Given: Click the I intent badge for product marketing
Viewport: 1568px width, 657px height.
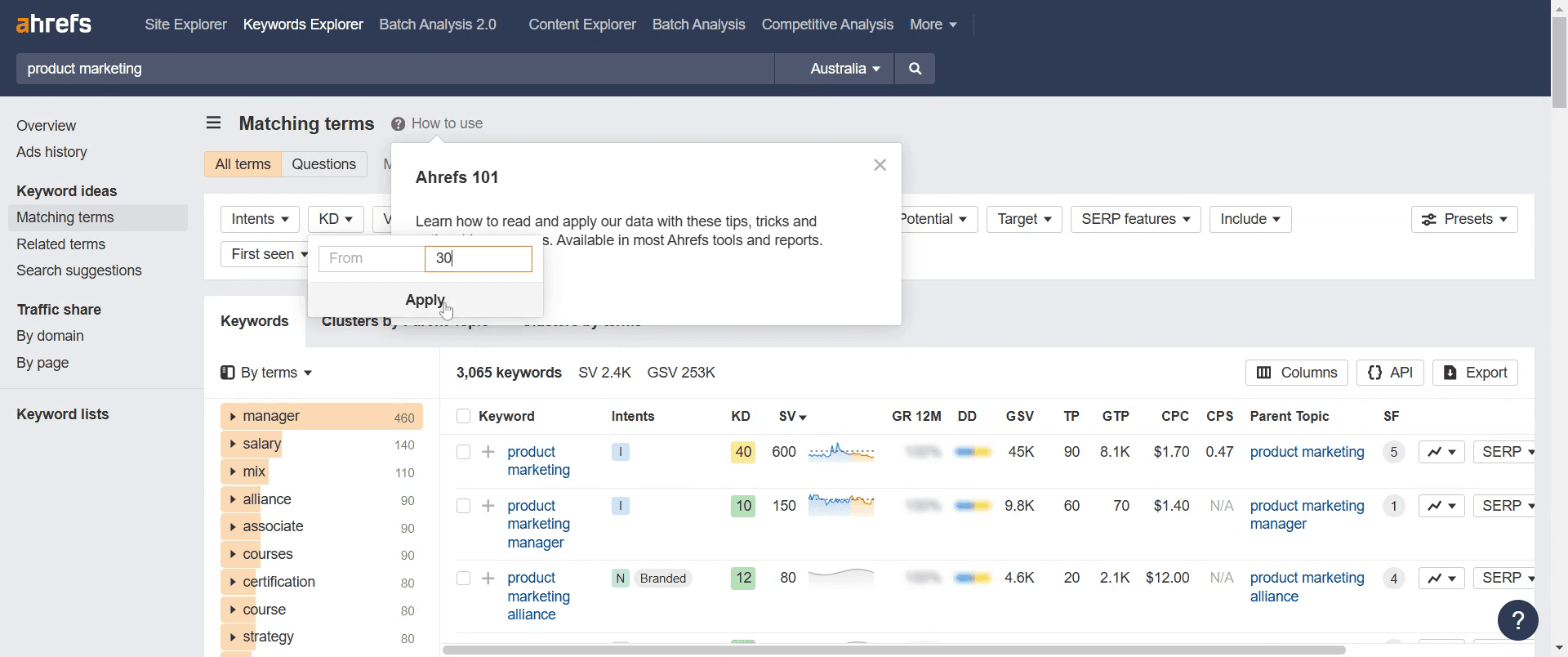Looking at the screenshot, I should [621, 452].
